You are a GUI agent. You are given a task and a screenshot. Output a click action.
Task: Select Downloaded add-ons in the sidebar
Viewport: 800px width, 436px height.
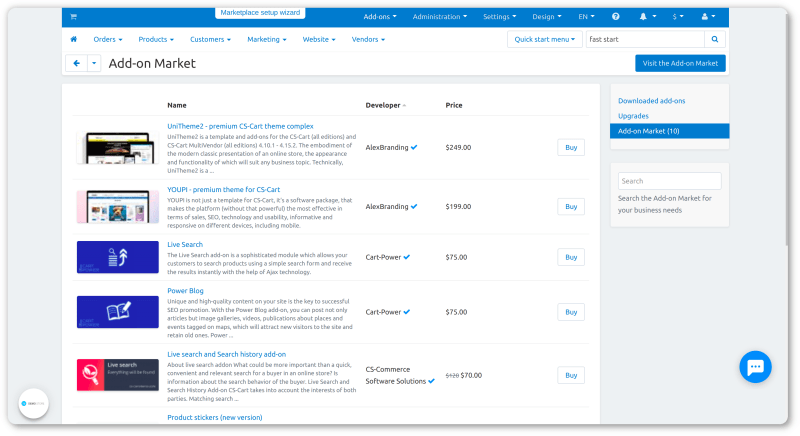click(651, 101)
